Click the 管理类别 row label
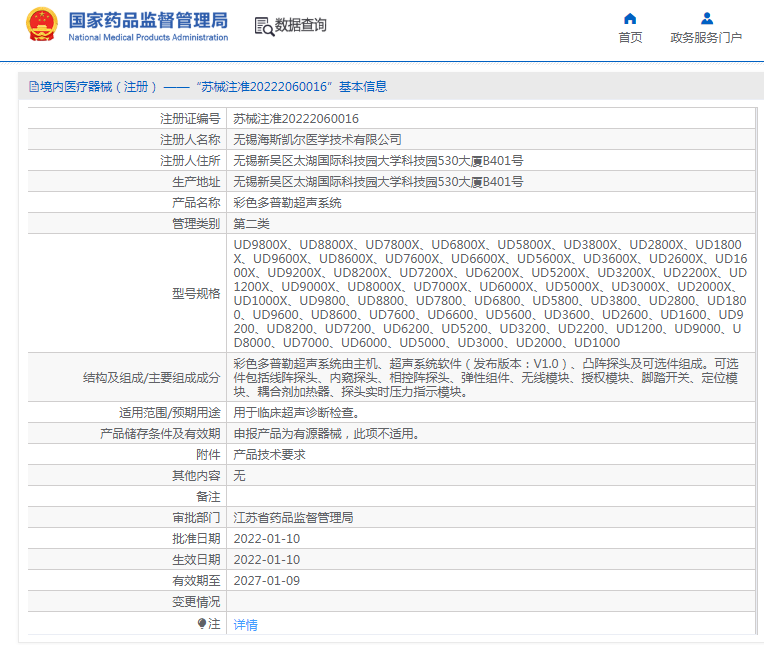764x645 pixels. (196, 224)
